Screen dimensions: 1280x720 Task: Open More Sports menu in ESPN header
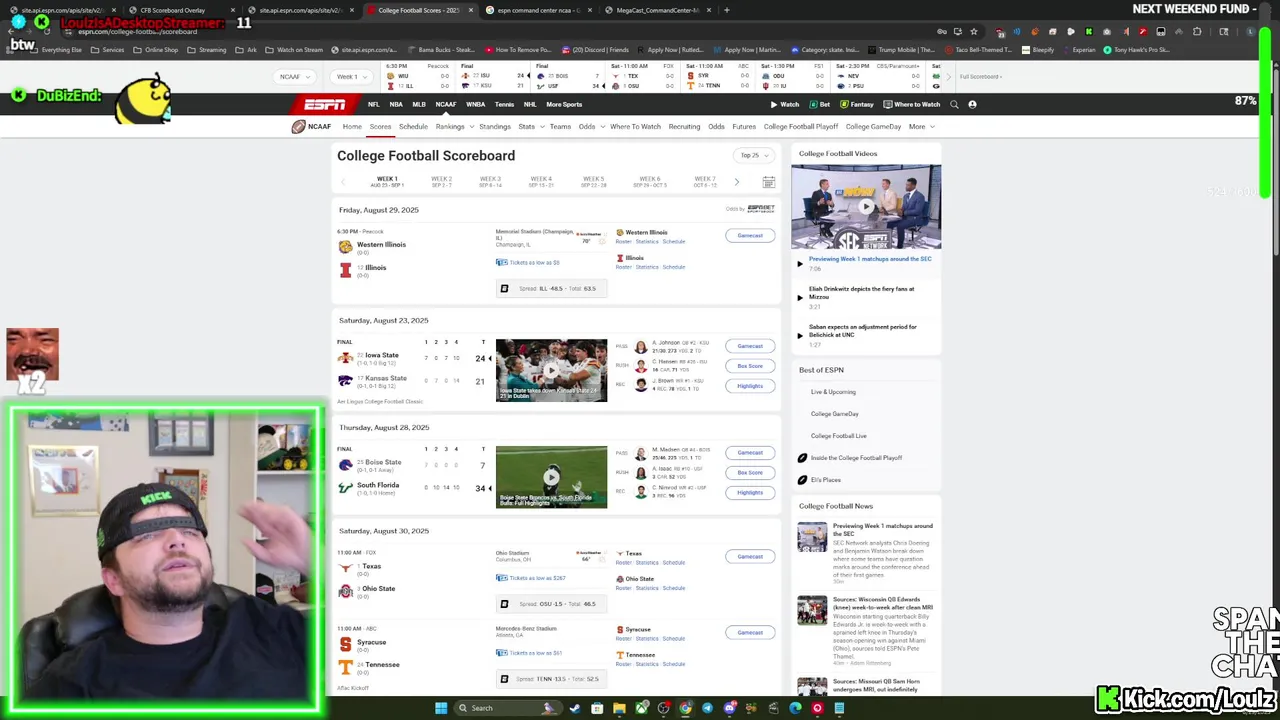(564, 104)
